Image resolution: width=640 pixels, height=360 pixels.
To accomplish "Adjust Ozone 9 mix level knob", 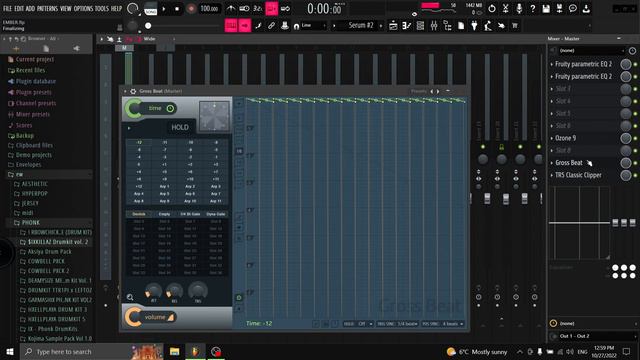I will [x=626, y=138].
